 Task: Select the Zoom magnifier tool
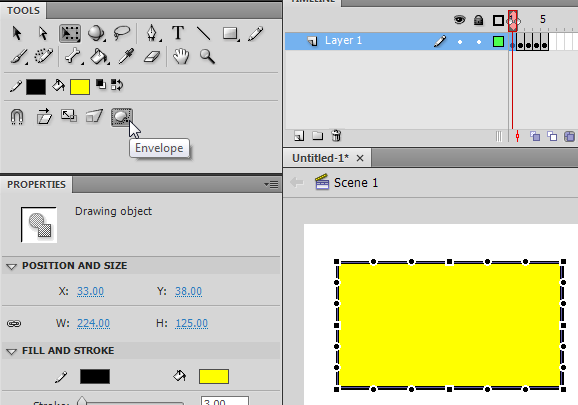point(207,56)
